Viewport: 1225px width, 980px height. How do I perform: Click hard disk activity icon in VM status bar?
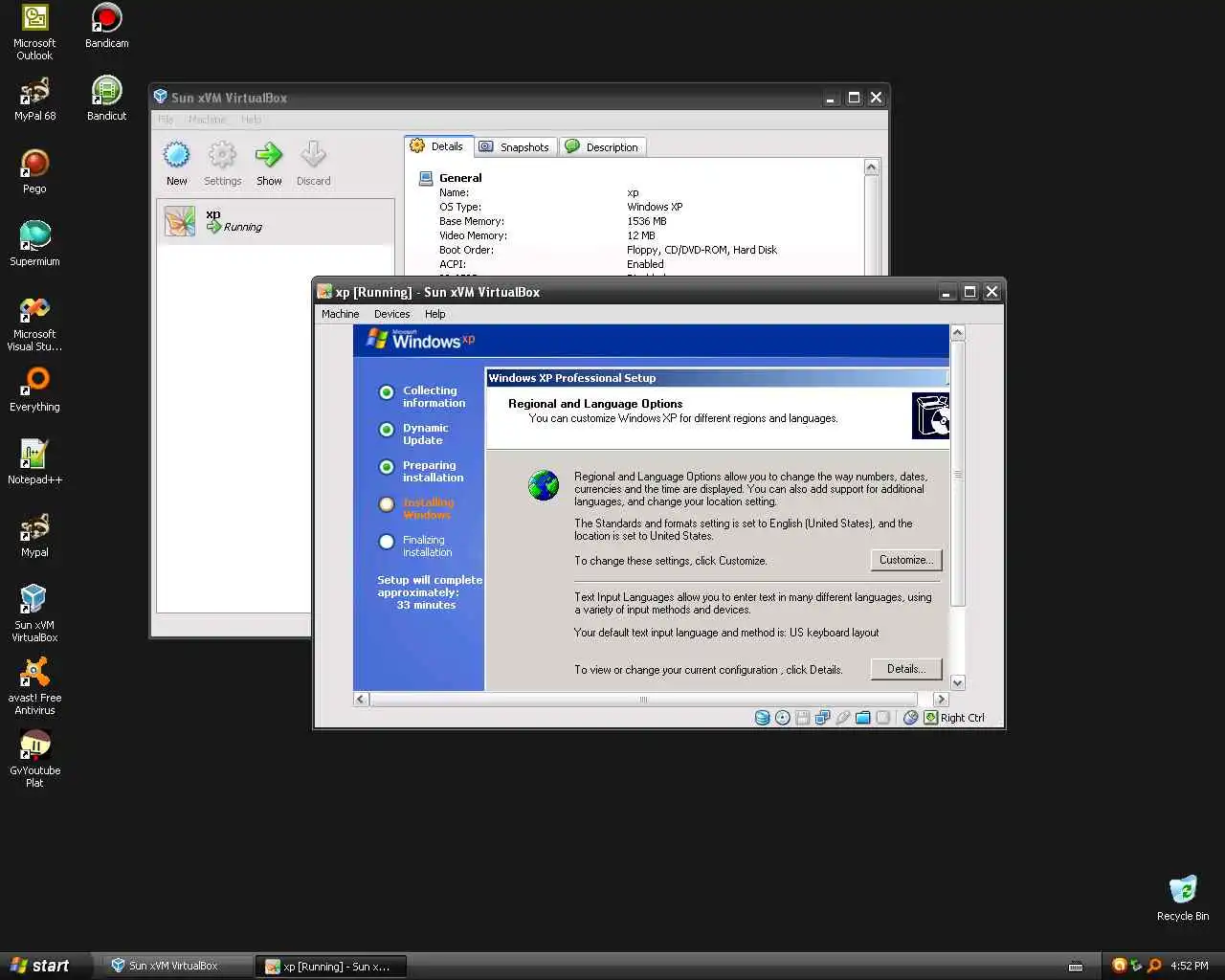762,718
